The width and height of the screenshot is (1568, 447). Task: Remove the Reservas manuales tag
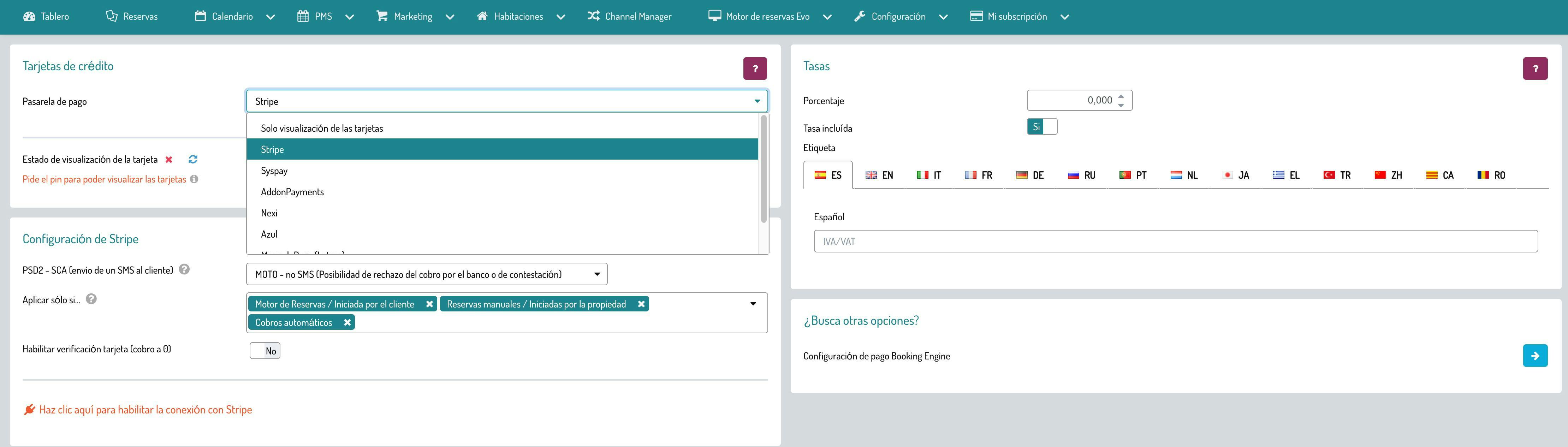point(641,304)
